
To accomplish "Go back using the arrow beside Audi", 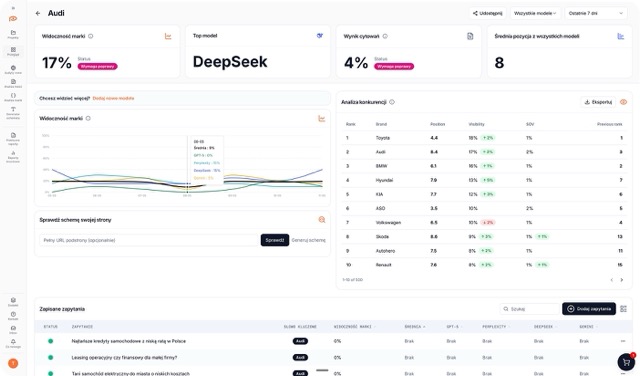I will [38, 13].
